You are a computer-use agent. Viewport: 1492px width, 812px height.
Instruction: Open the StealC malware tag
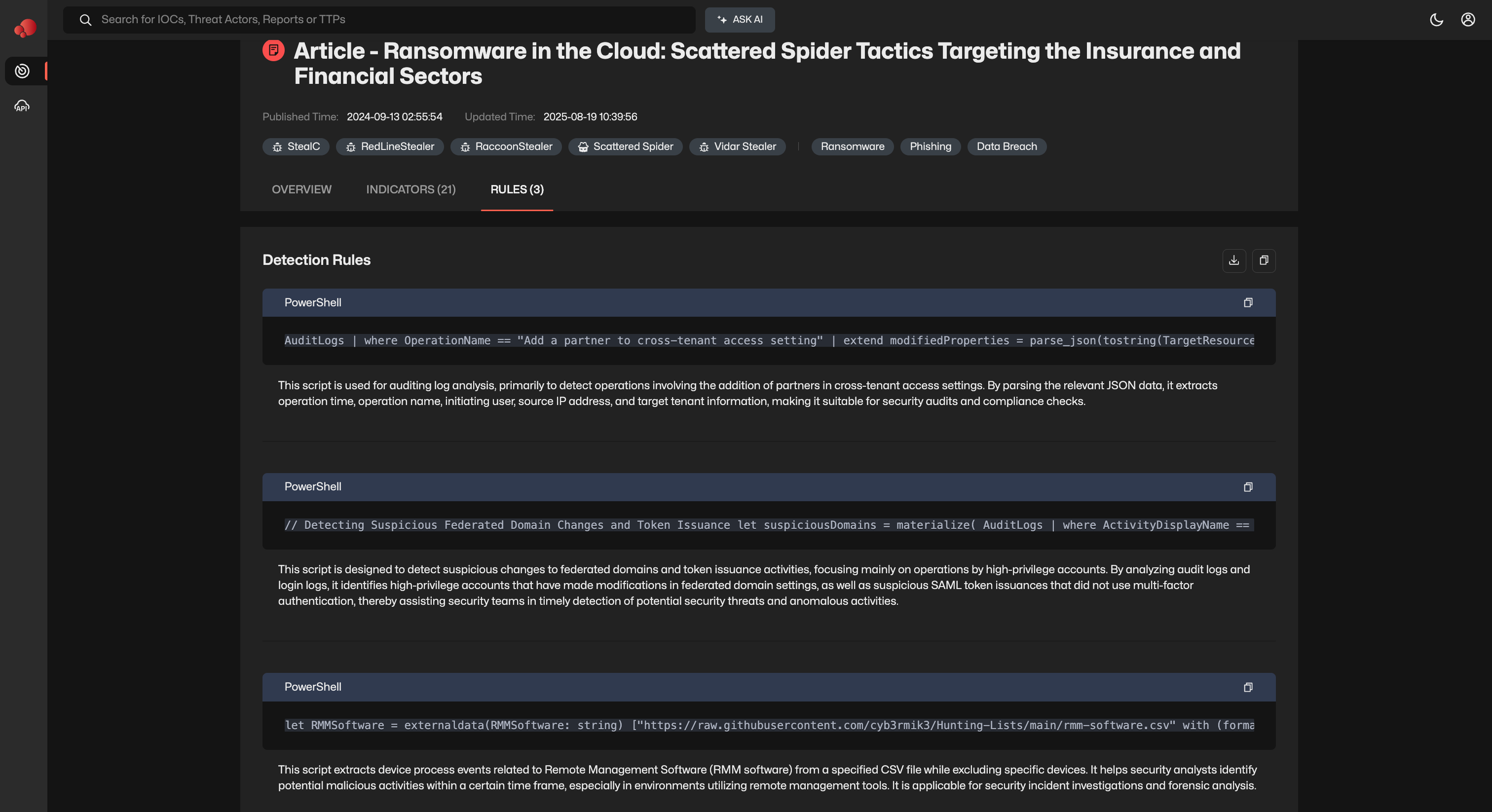[x=296, y=147]
